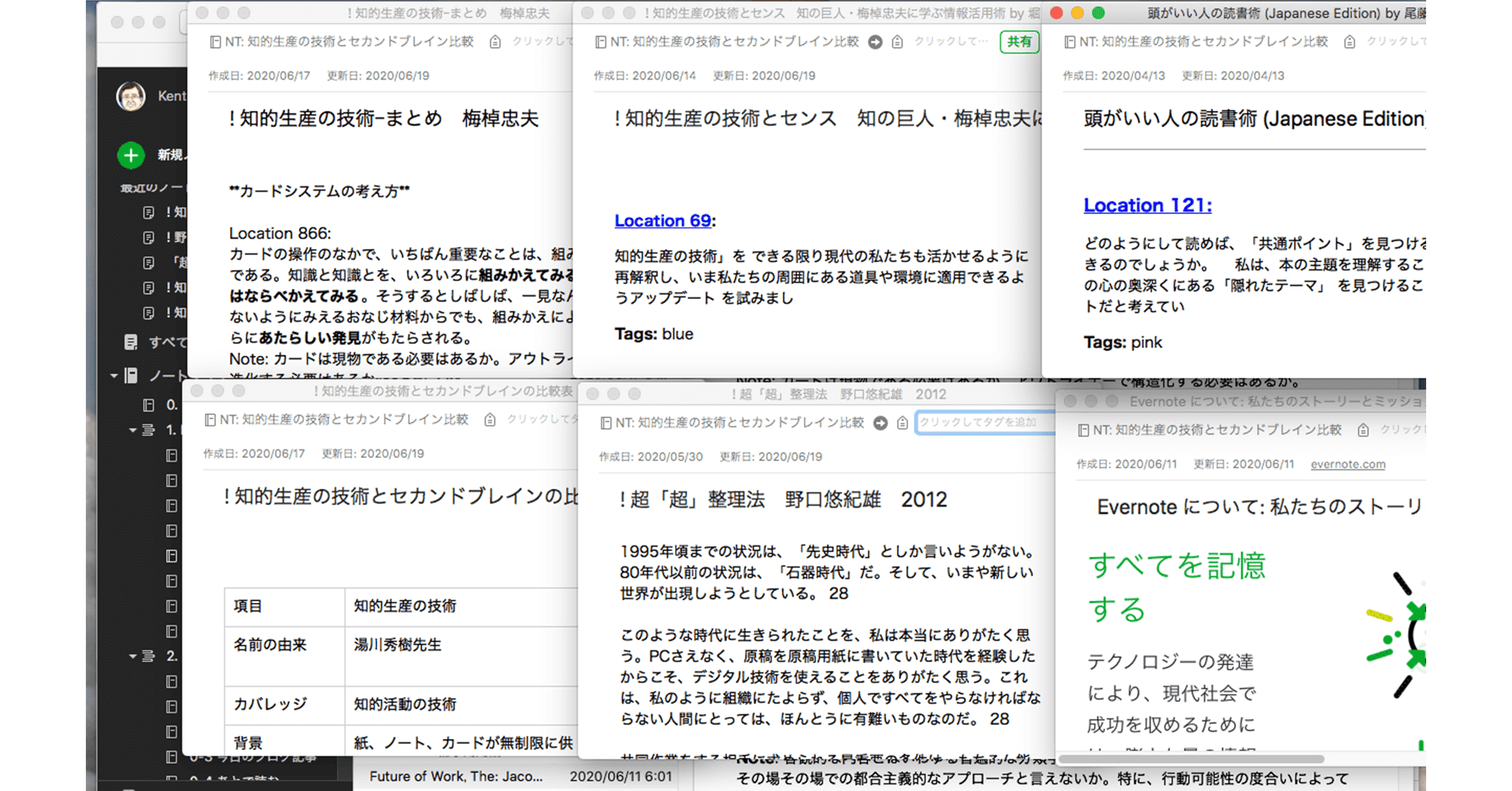Screen dimensions: 1512x791
Task: Collapse the notebooks (ノート) section in sidebar
Action: click(114, 376)
